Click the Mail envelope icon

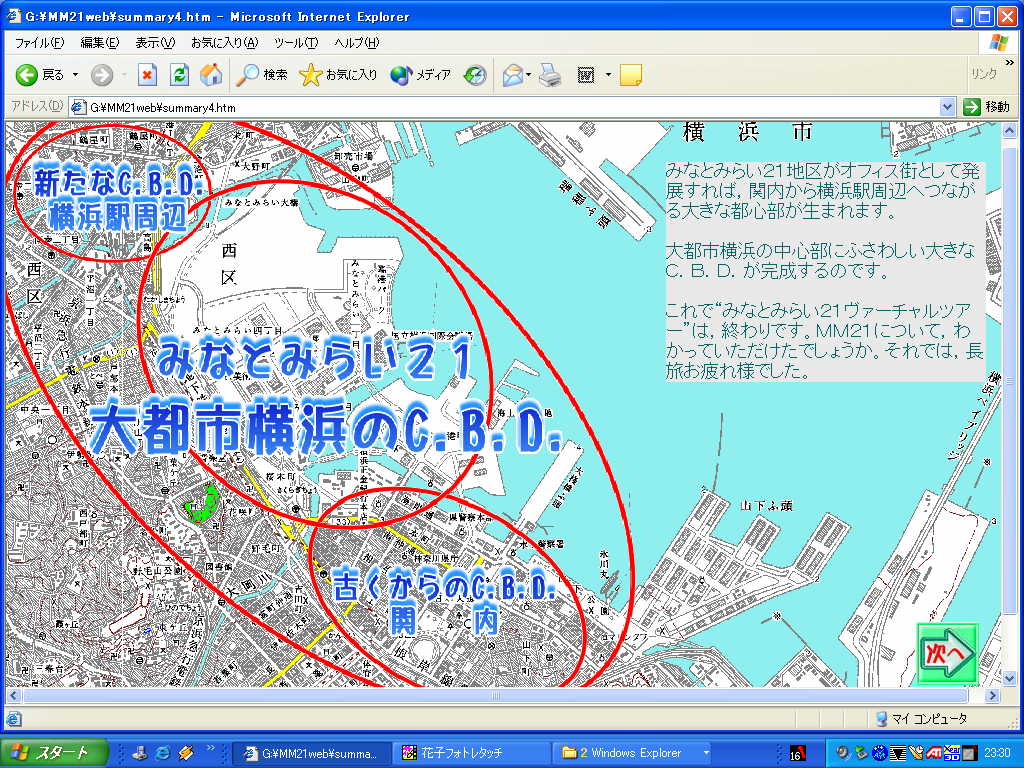pos(513,75)
